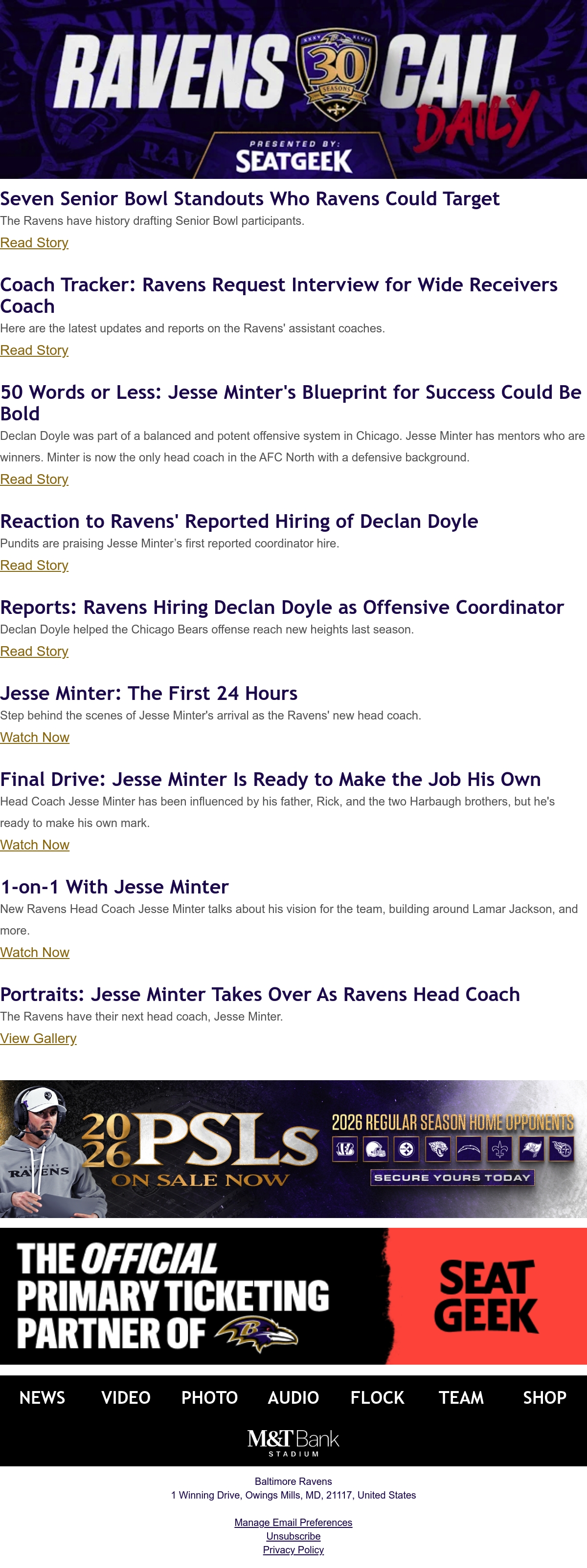The width and height of the screenshot is (587, 1568).
Task: Read Story for Seven Senior Bowl Standouts
Action: pyautogui.click(x=34, y=243)
